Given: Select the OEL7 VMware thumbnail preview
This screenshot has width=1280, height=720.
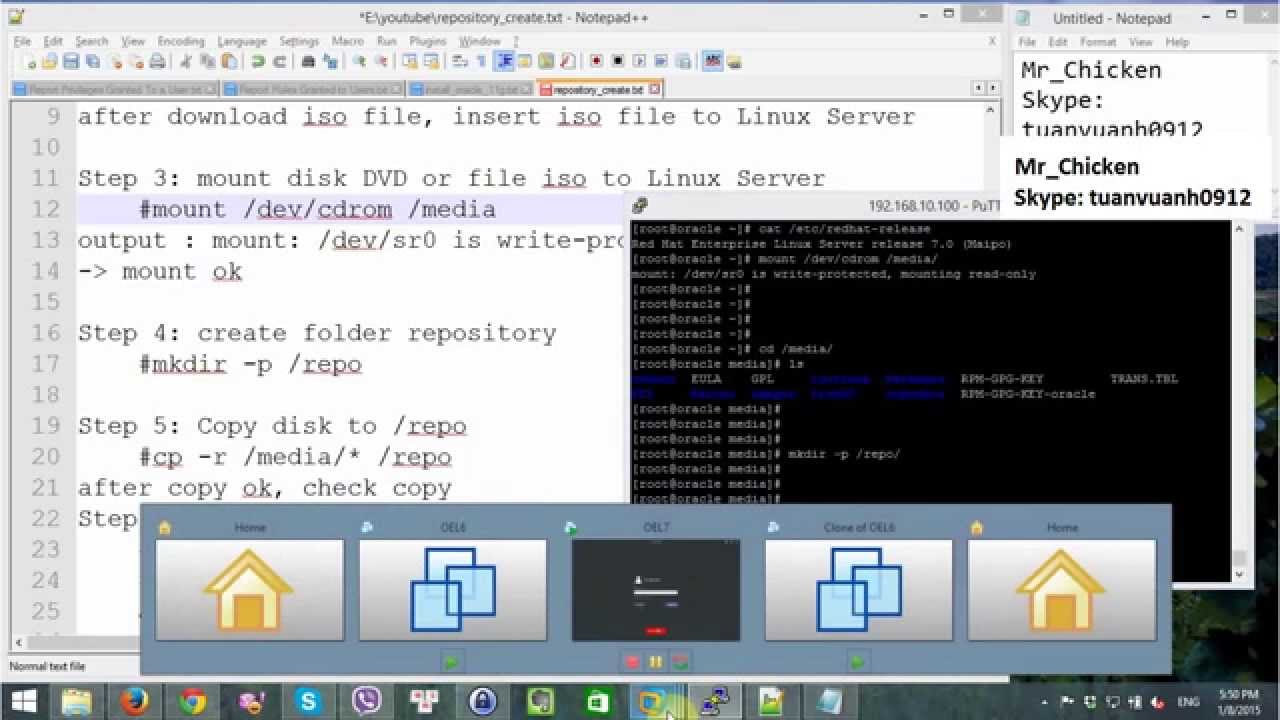Looking at the screenshot, I should pyautogui.click(x=656, y=590).
